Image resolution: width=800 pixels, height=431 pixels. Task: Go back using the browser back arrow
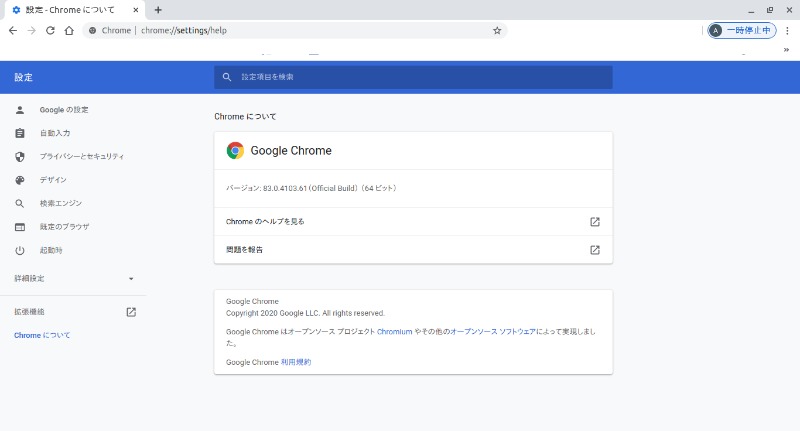pos(13,31)
